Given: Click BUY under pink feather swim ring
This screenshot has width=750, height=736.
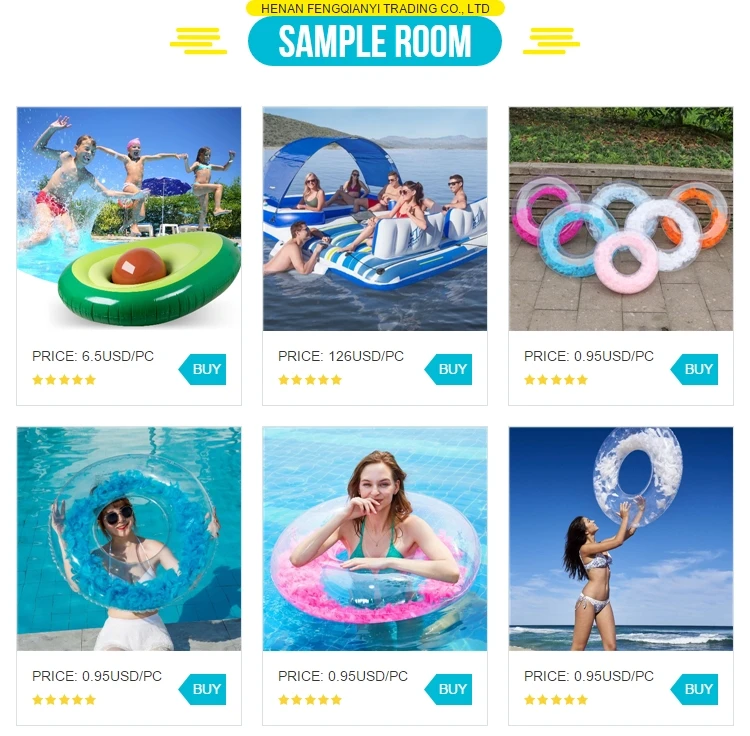Looking at the screenshot, I should coord(448,689).
